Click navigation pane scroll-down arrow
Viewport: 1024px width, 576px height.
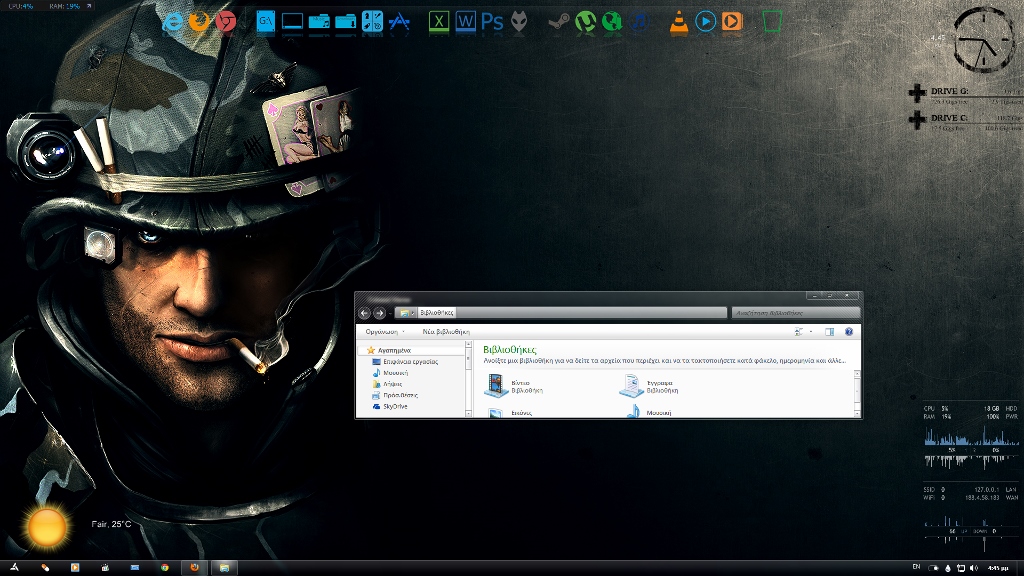click(468, 413)
